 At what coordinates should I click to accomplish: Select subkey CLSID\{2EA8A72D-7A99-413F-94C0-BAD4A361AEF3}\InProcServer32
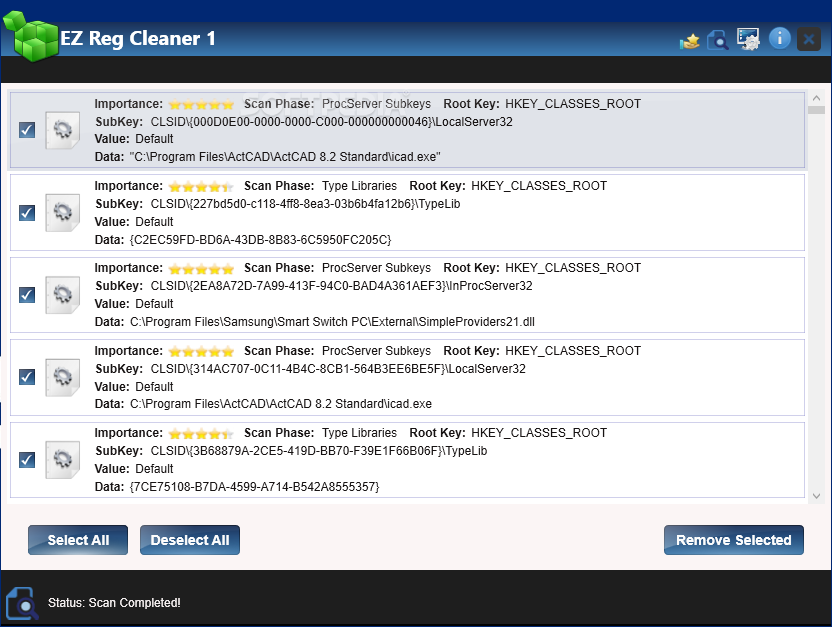pos(342,286)
